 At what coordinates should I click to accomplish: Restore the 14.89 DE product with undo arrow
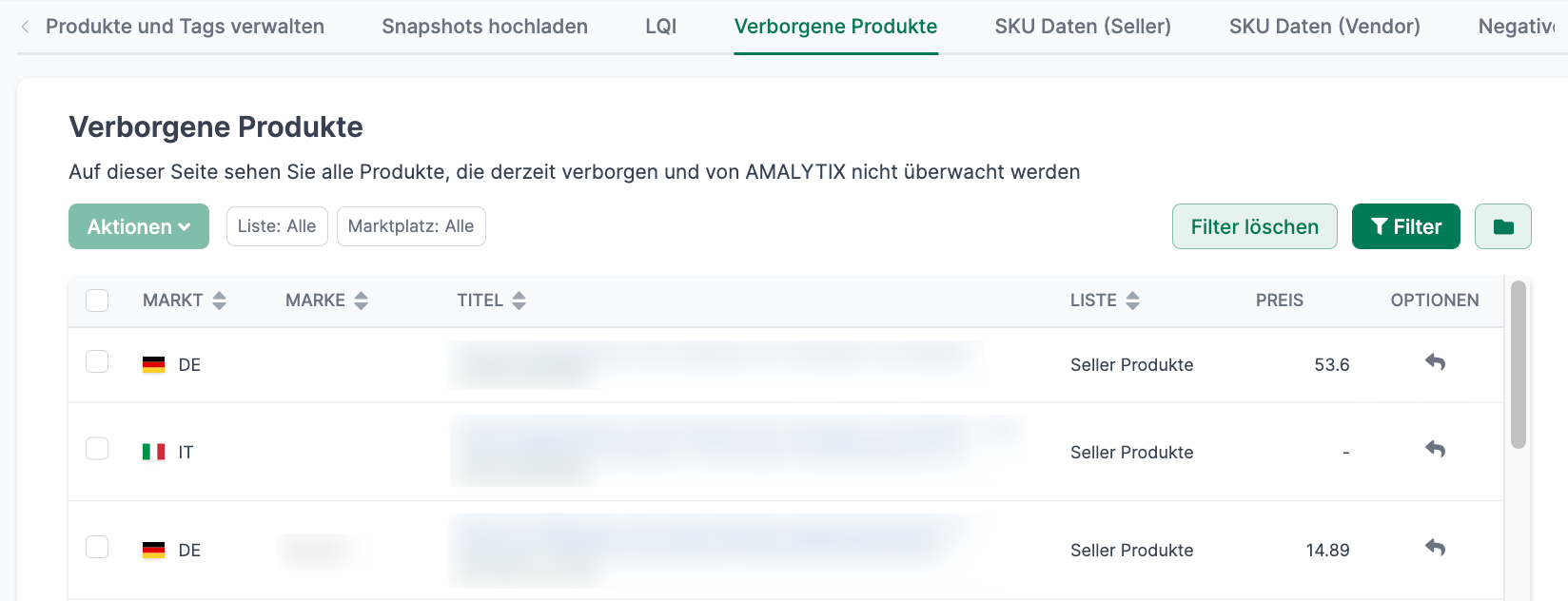(x=1435, y=548)
